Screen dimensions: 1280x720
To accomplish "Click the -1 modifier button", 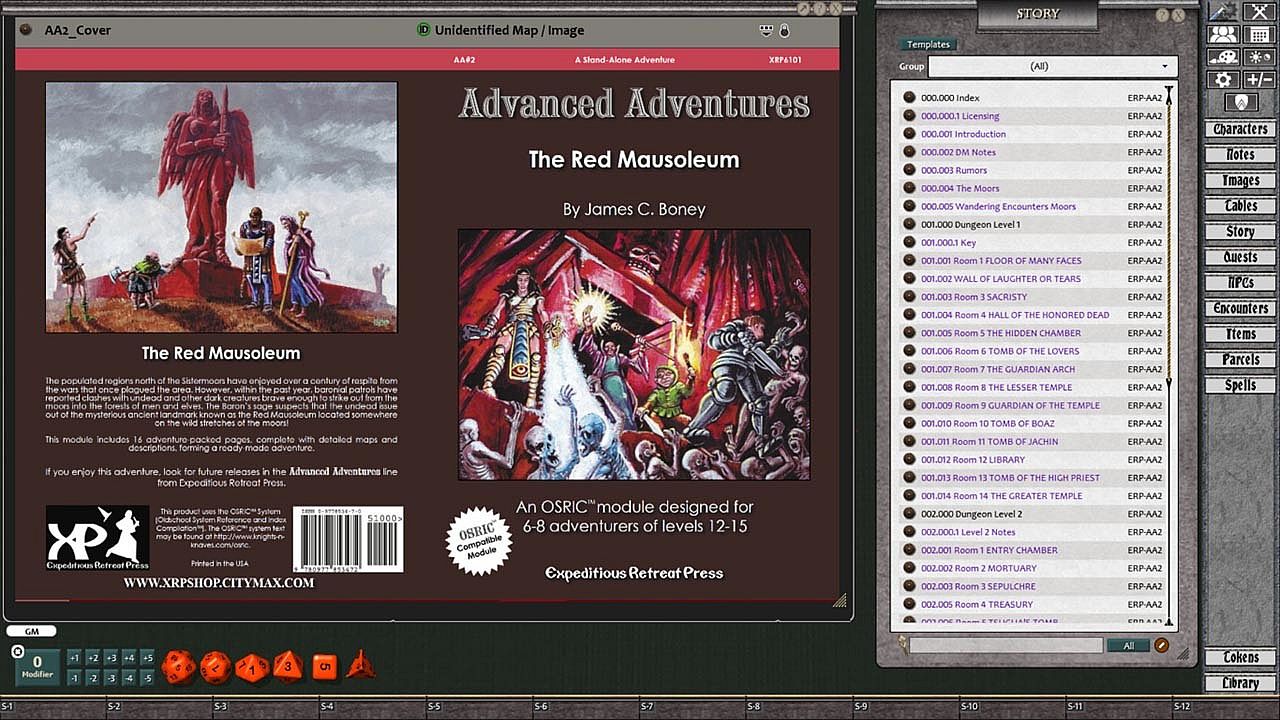I will pyautogui.click(x=74, y=678).
